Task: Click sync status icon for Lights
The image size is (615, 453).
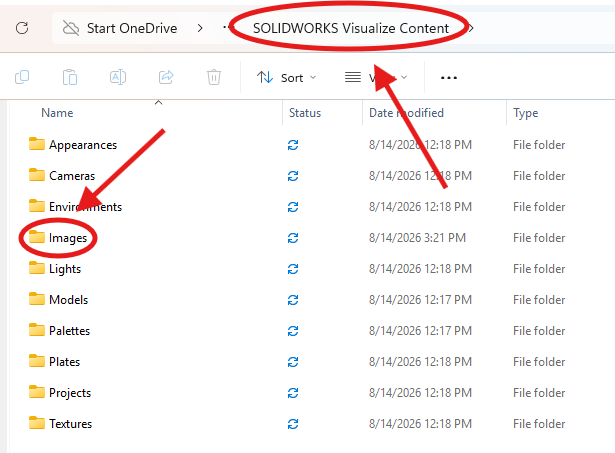Action: pyautogui.click(x=293, y=269)
